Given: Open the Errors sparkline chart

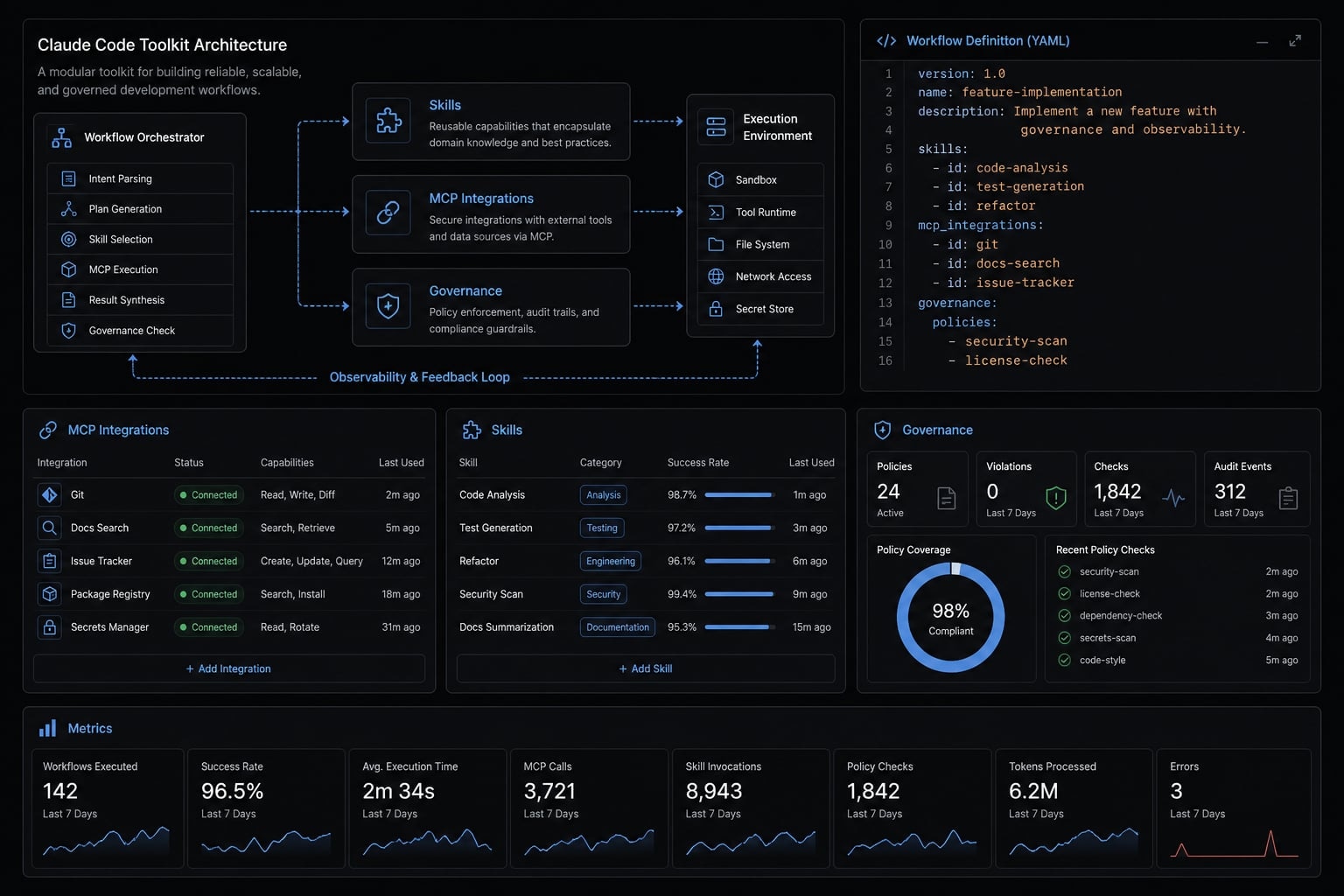Looking at the screenshot, I should pos(1235,844).
